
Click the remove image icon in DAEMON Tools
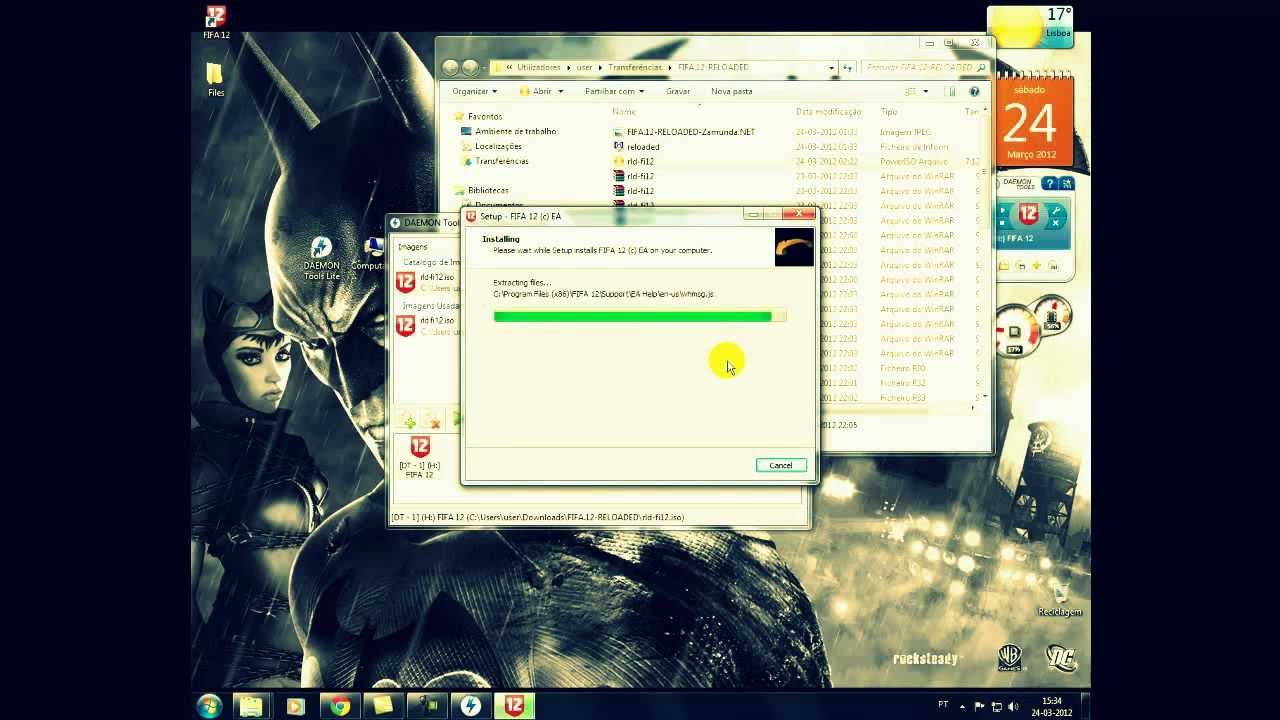433,420
